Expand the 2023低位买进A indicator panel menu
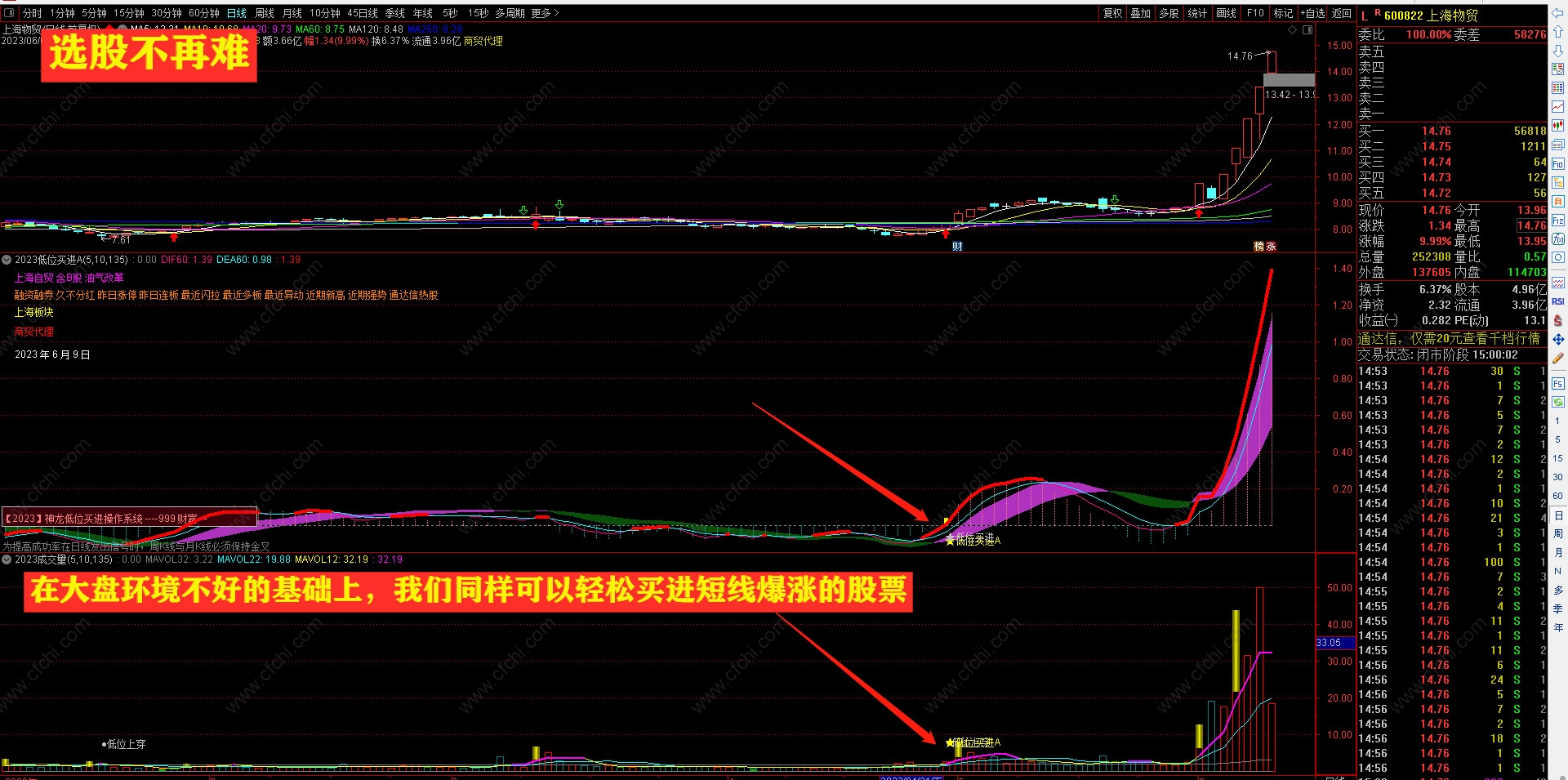This screenshot has height=780, width=1568. coord(7,260)
